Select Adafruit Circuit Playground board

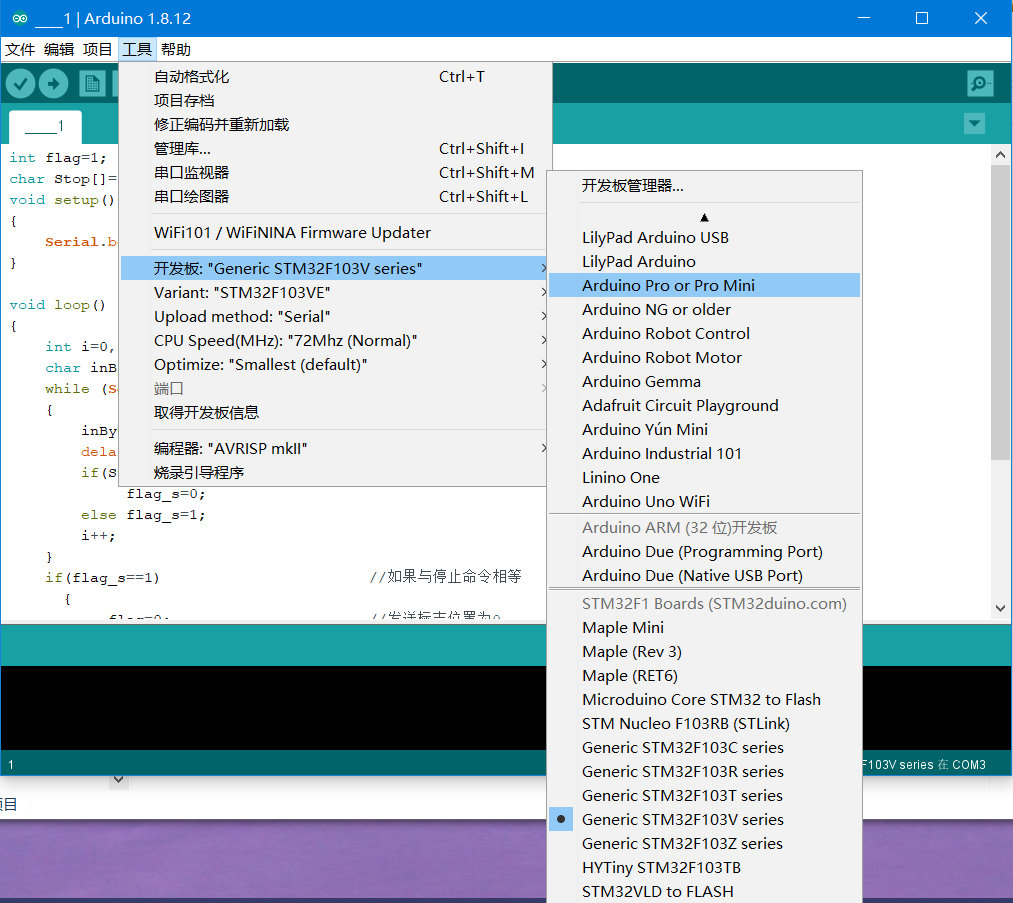(x=704, y=405)
